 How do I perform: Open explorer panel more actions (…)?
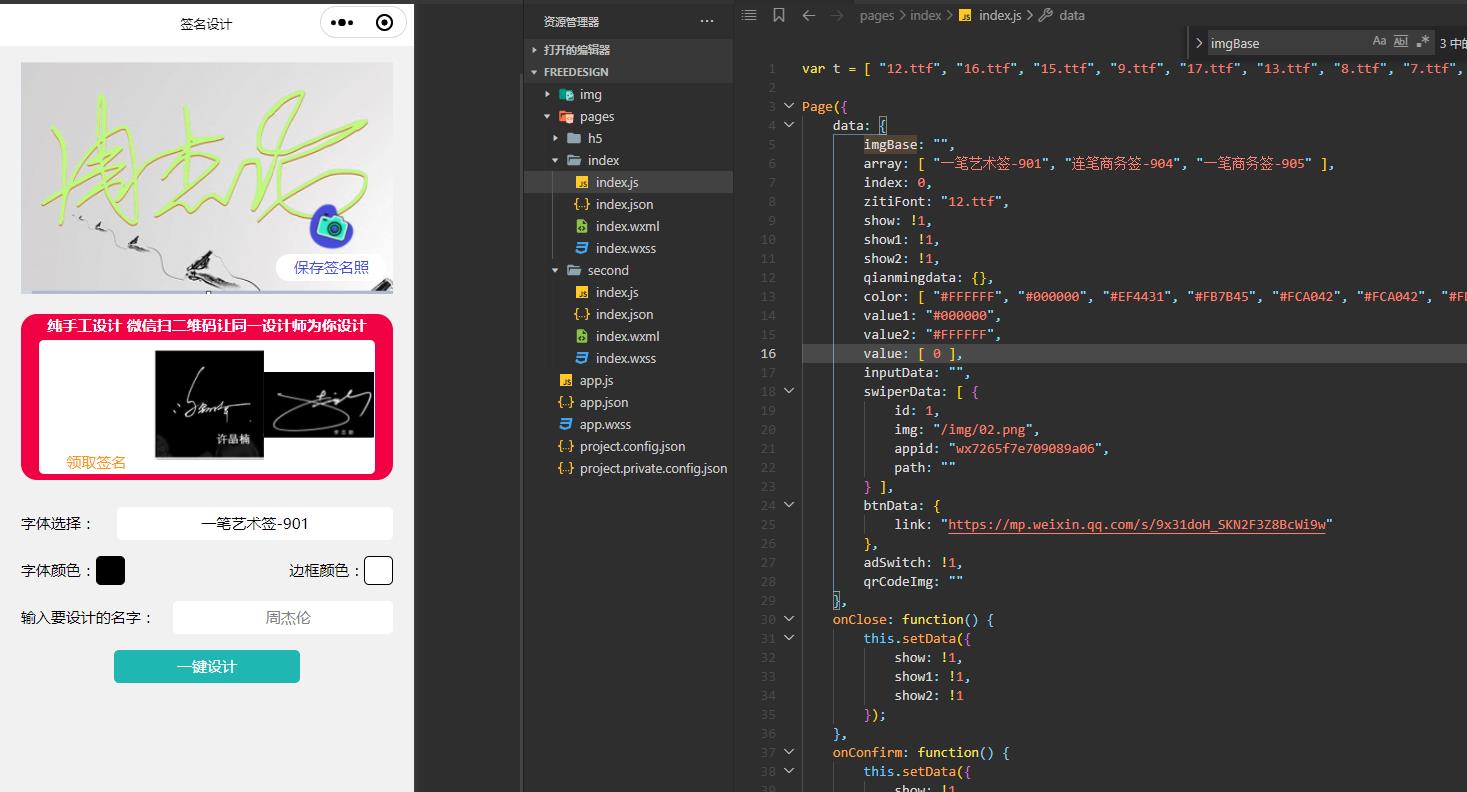point(707,21)
